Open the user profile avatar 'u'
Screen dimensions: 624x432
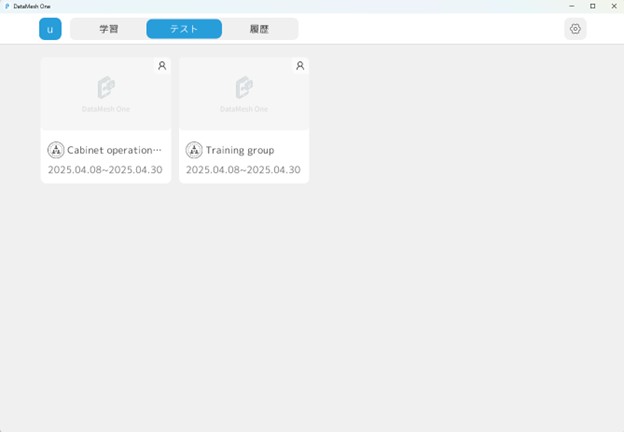(x=50, y=29)
